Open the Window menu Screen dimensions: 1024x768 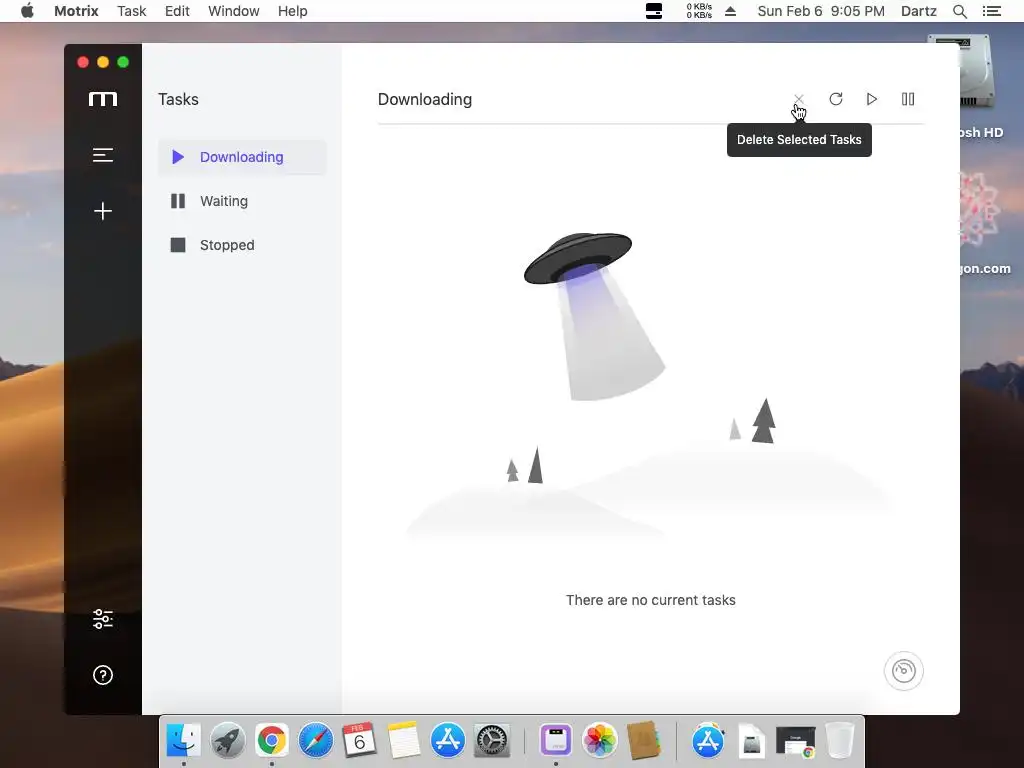pos(233,11)
